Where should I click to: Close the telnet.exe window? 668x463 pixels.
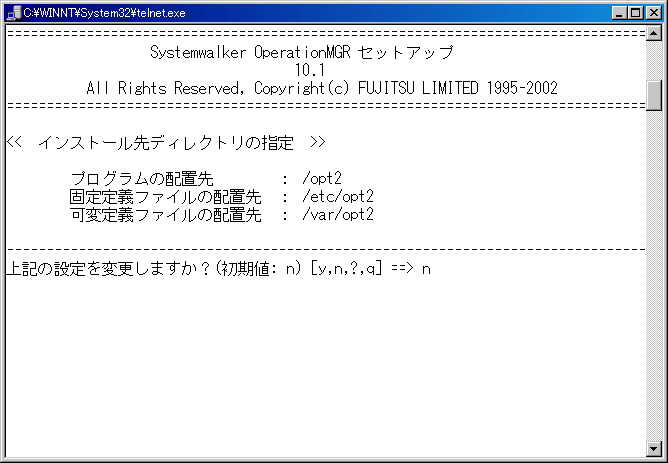tap(653, 13)
